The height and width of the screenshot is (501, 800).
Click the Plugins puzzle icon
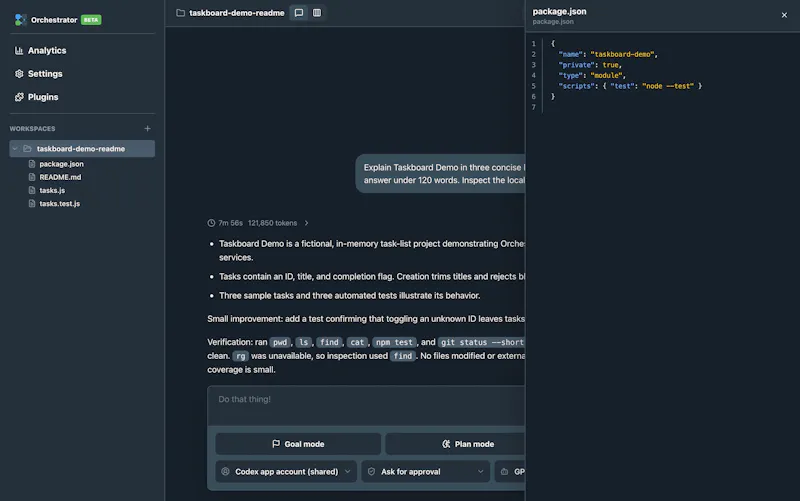(x=19, y=97)
